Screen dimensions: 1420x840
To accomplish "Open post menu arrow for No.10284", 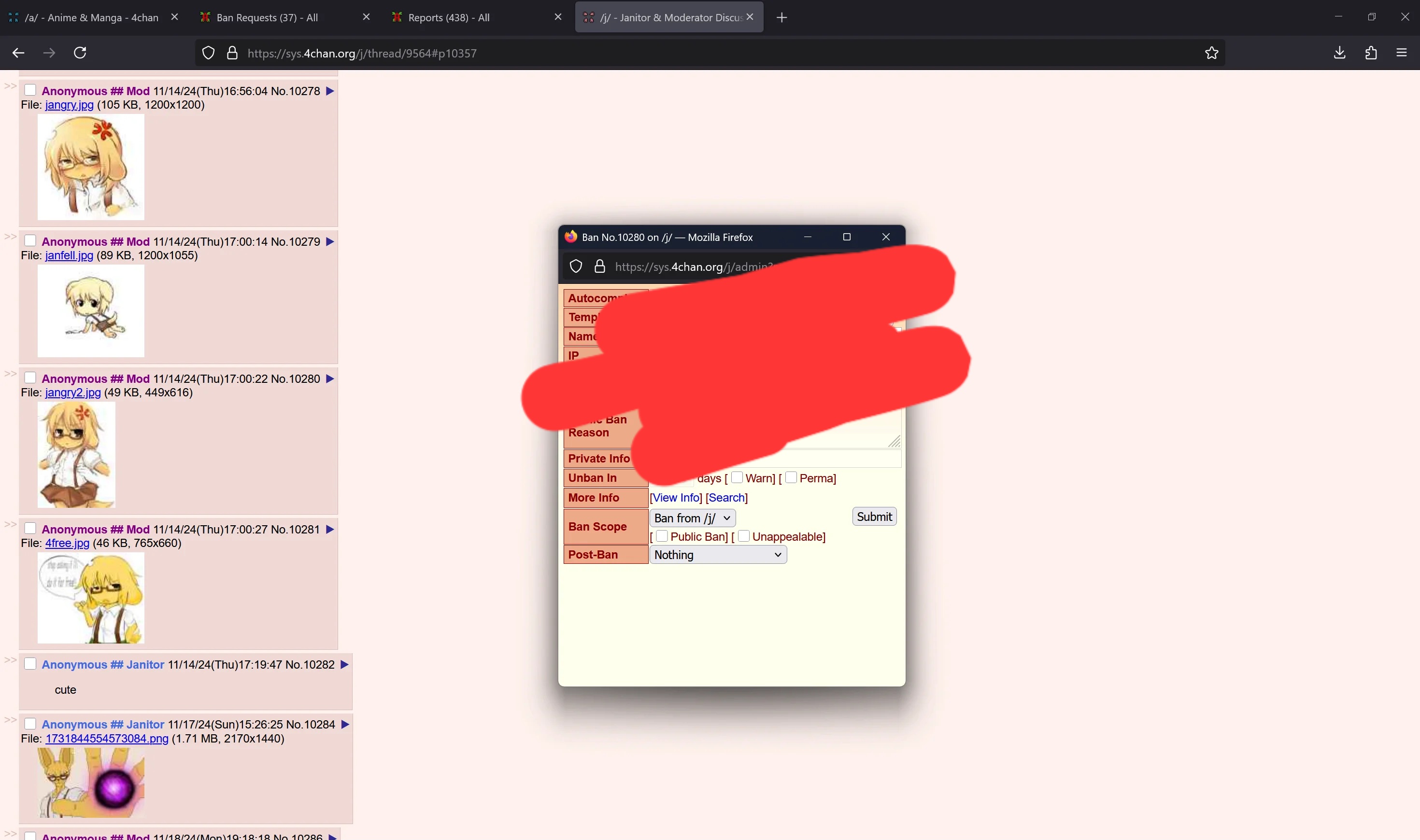I will [345, 725].
